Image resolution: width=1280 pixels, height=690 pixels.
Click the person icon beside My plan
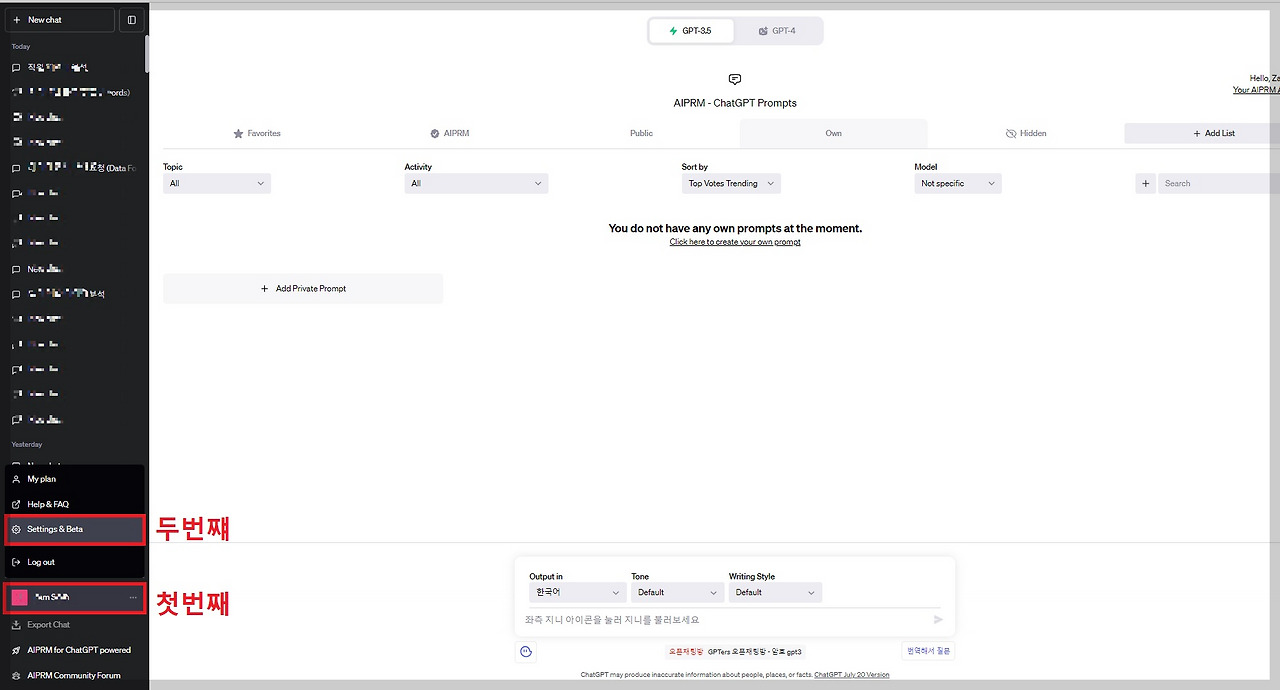pos(16,479)
